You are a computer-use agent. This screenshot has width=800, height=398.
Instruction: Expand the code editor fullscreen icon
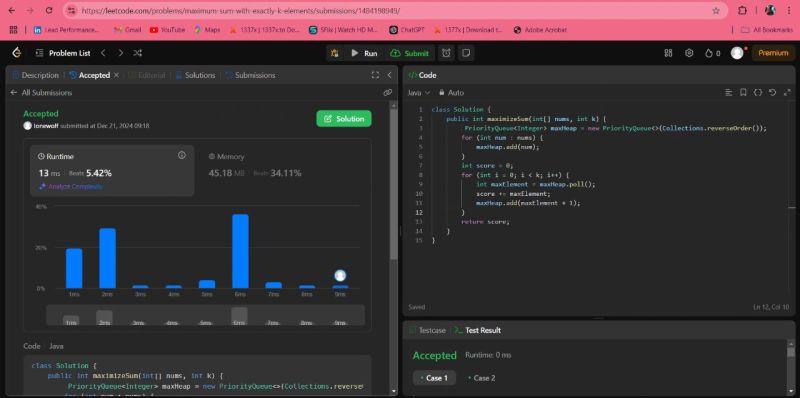(x=787, y=92)
